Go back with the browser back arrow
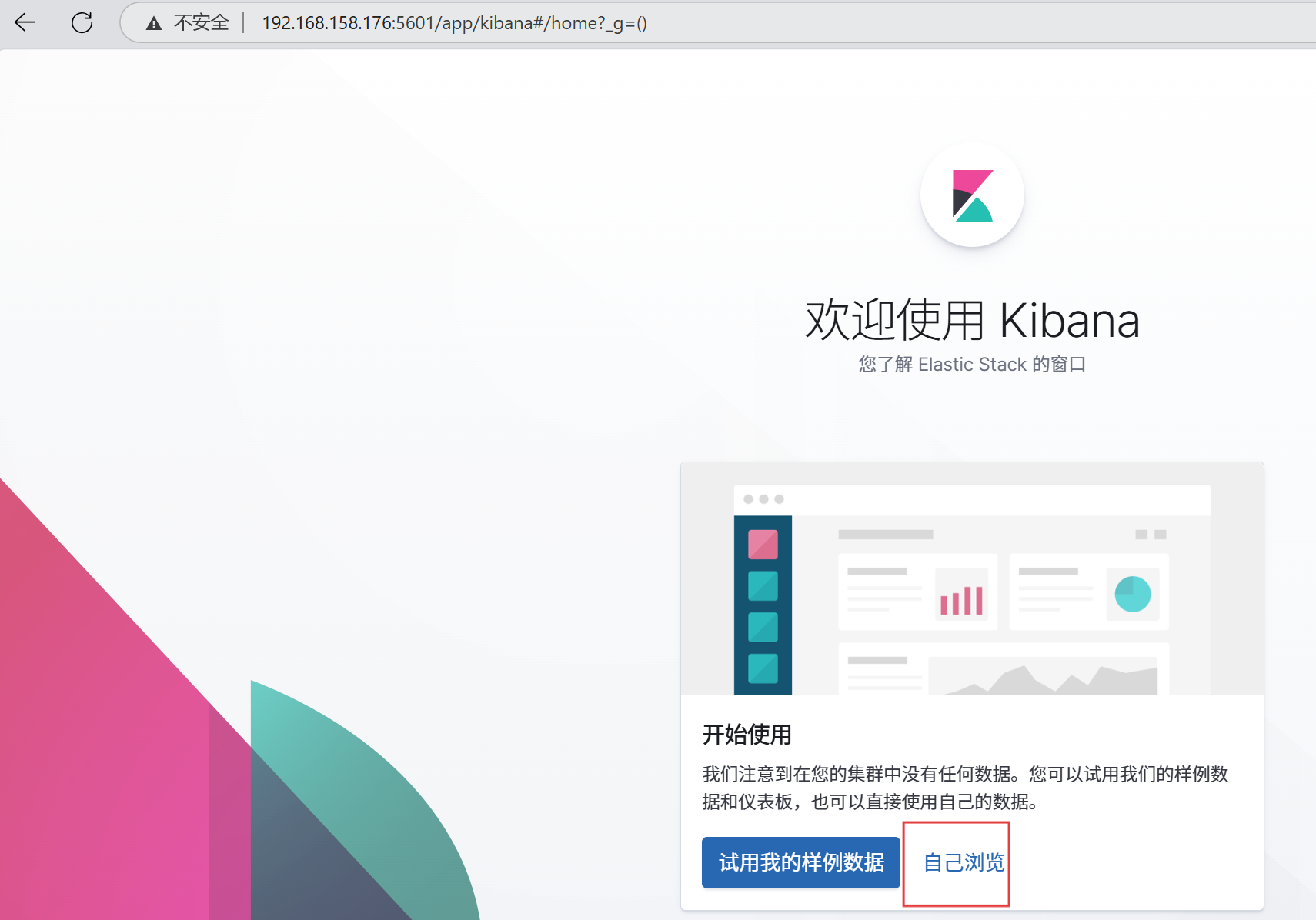 tap(25, 23)
